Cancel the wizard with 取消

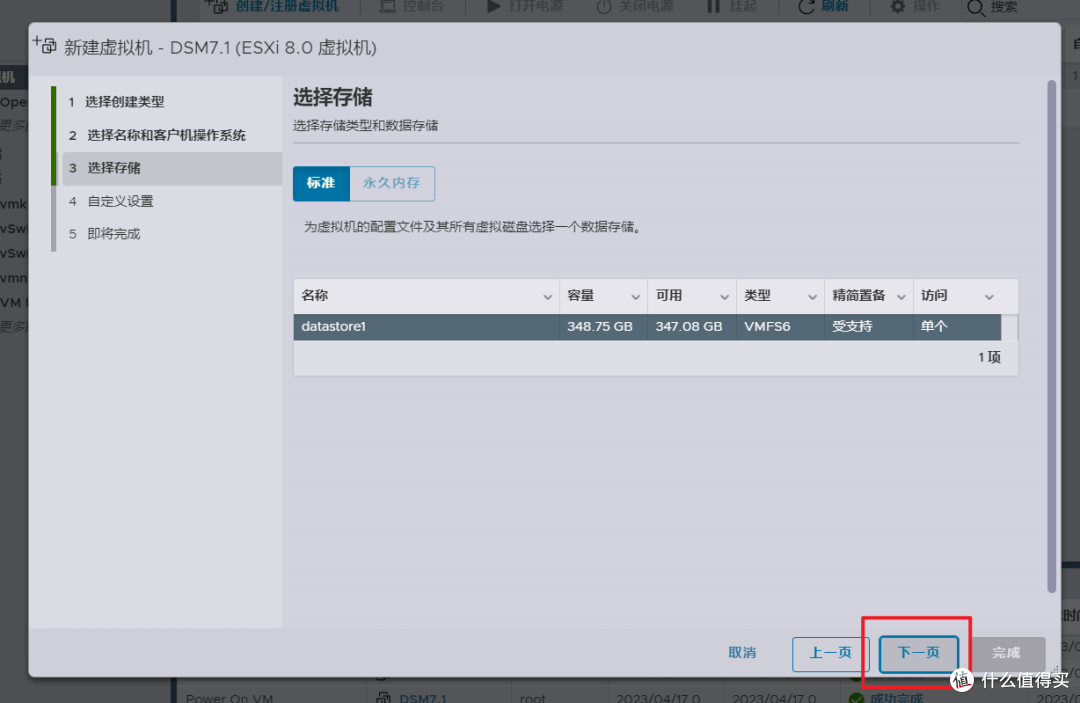tap(742, 652)
